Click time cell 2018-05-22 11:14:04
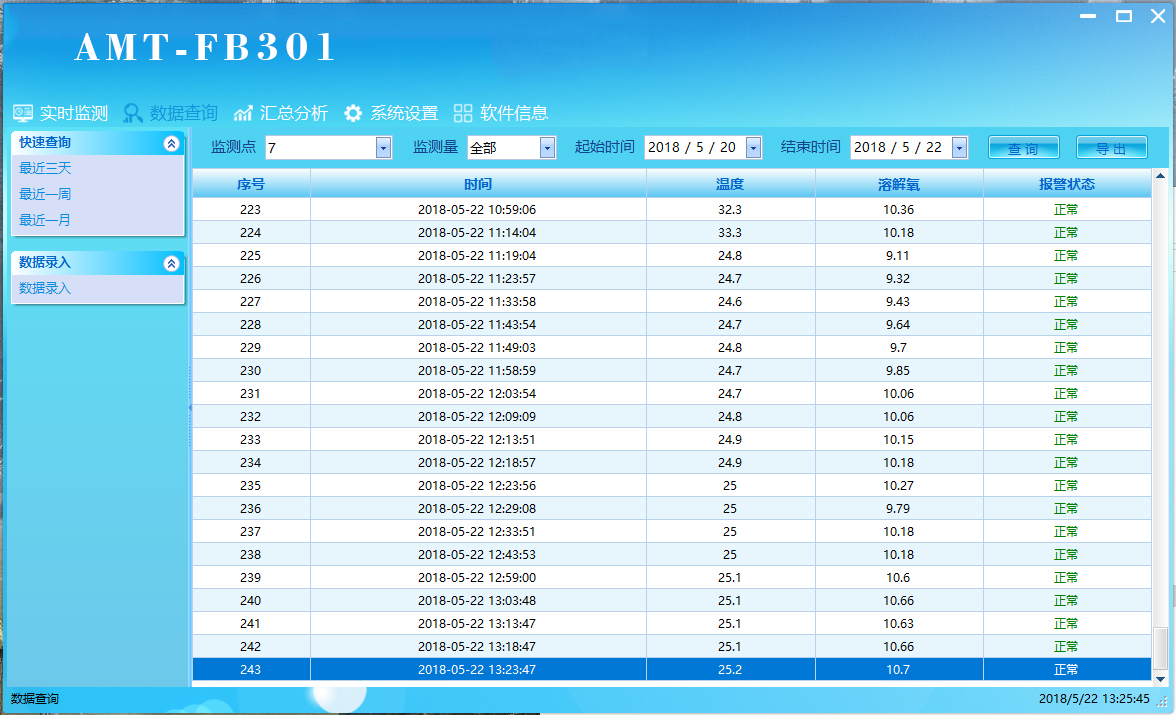1176x715 pixels. coord(477,233)
